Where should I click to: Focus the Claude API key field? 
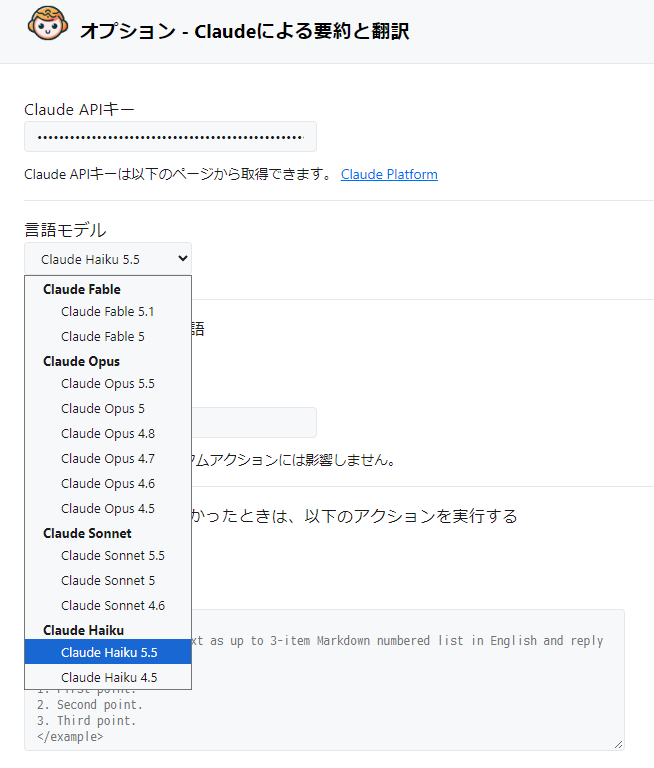pyautogui.click(x=170, y=137)
